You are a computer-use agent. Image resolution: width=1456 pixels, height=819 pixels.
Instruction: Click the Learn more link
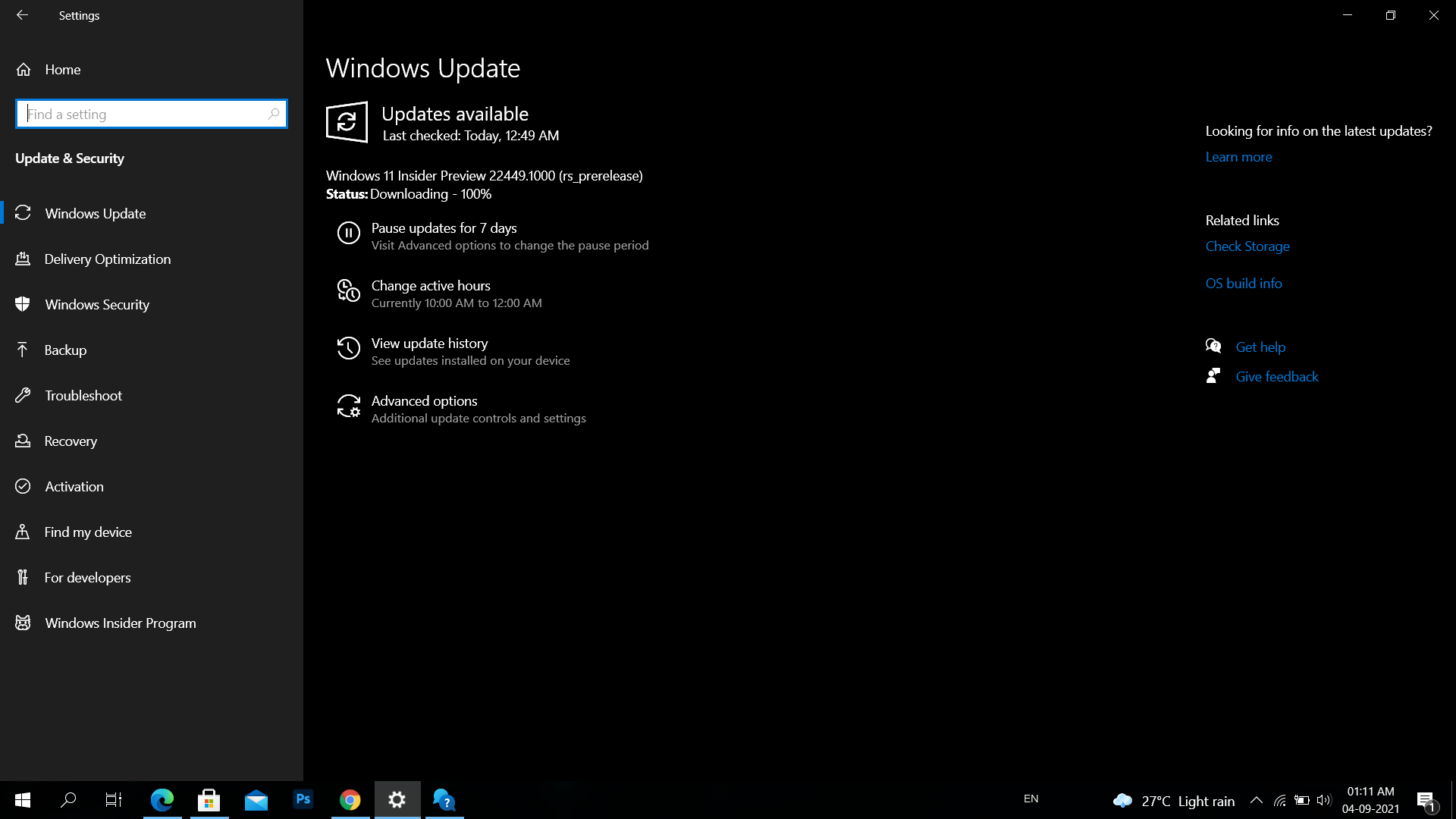coord(1238,157)
